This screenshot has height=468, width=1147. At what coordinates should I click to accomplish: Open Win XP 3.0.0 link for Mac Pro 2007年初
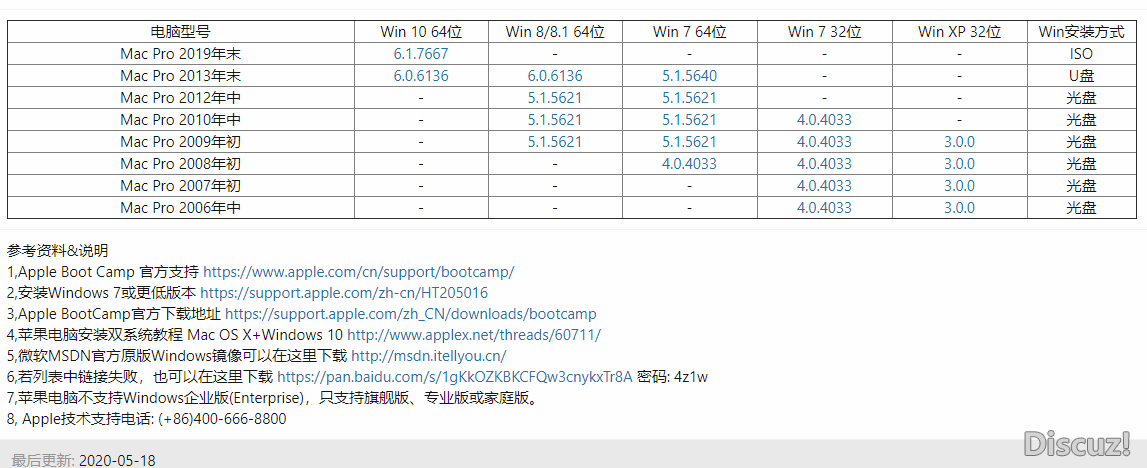click(959, 186)
